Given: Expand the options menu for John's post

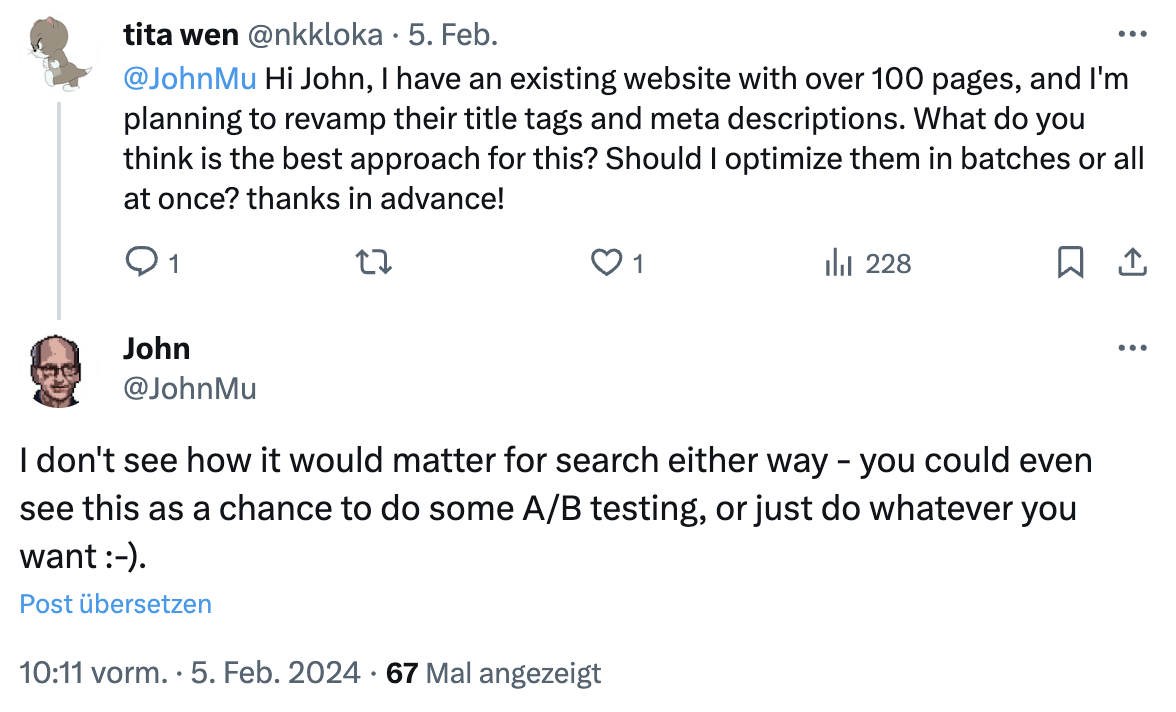Looking at the screenshot, I should pos(1131,347).
